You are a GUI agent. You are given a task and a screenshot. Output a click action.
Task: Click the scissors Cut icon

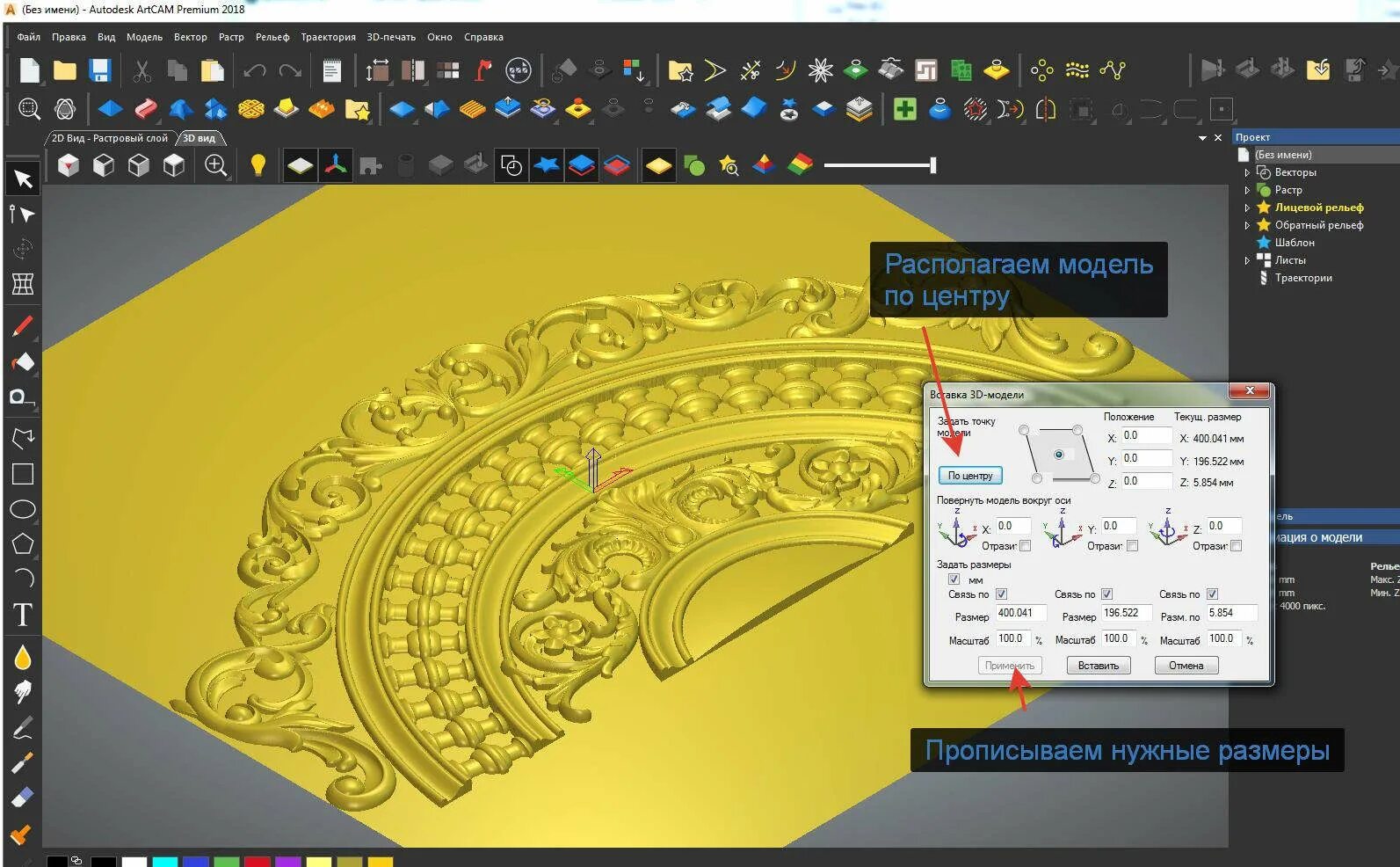click(x=141, y=70)
